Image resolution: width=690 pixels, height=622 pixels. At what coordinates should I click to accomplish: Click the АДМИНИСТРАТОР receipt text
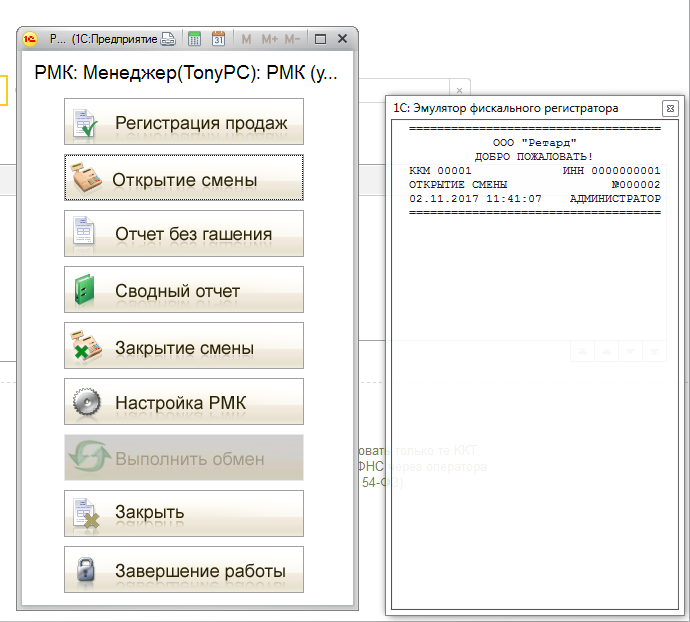coord(615,199)
